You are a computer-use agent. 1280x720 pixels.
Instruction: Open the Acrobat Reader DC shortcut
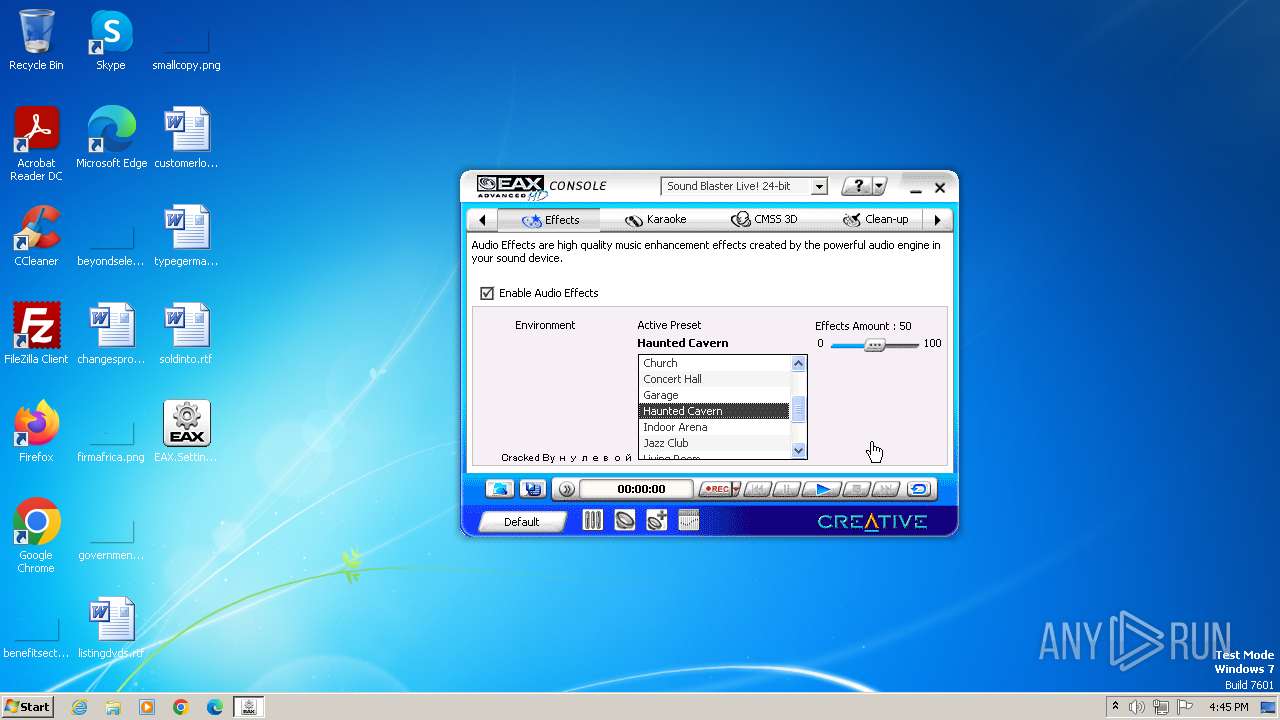(36, 144)
